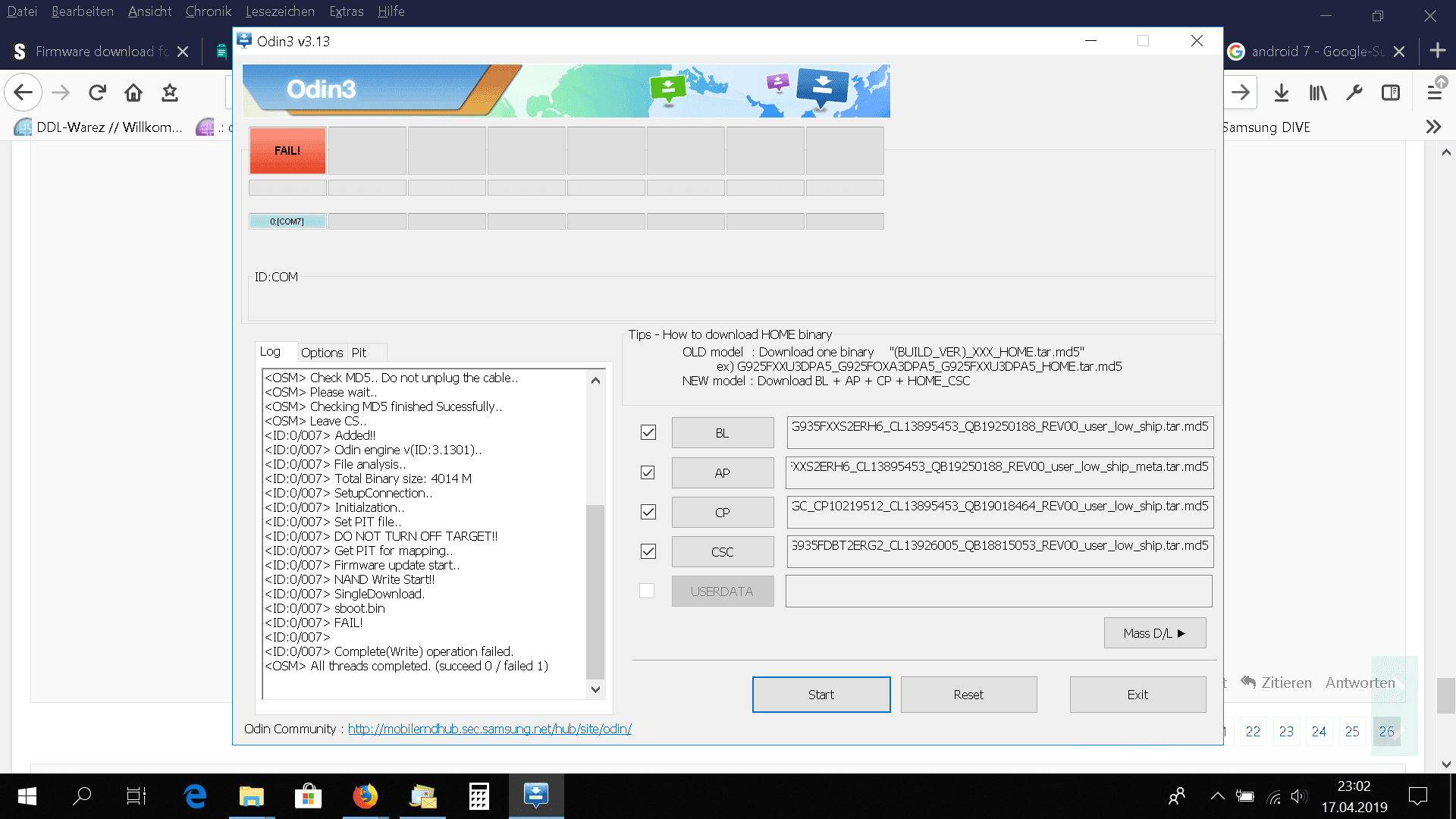
Task: Open Task View on the taskbar
Action: (136, 796)
